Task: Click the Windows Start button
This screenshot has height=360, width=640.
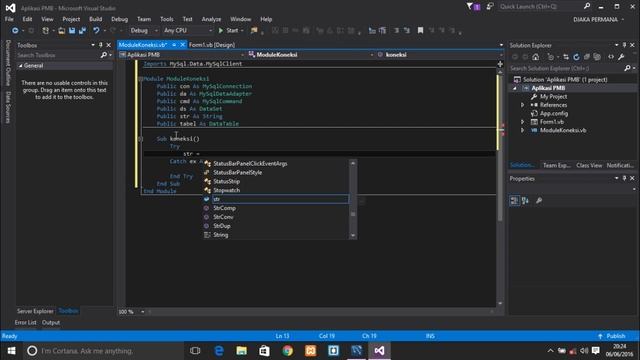Action: point(11,351)
